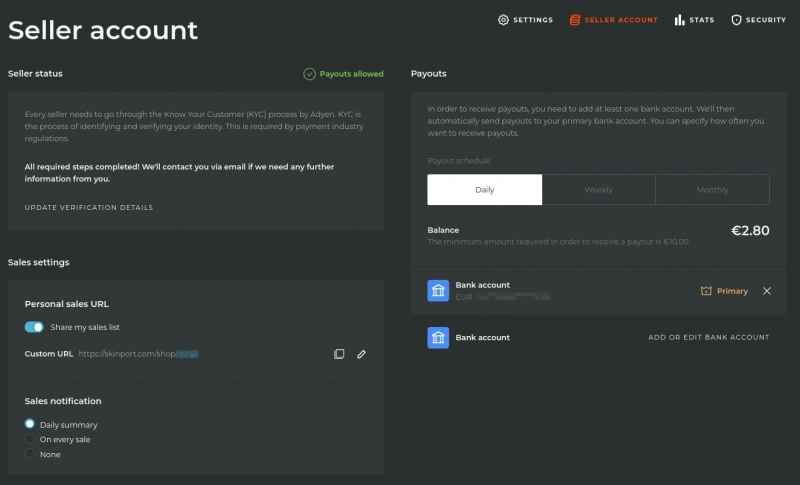Click the Payout schedule label

pyautogui.click(x=459, y=161)
